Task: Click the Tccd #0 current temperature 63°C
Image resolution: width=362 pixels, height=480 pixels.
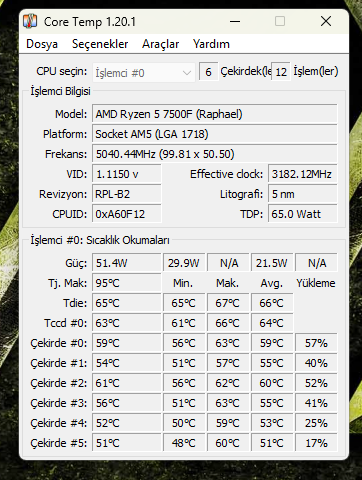Action: (x=127, y=323)
